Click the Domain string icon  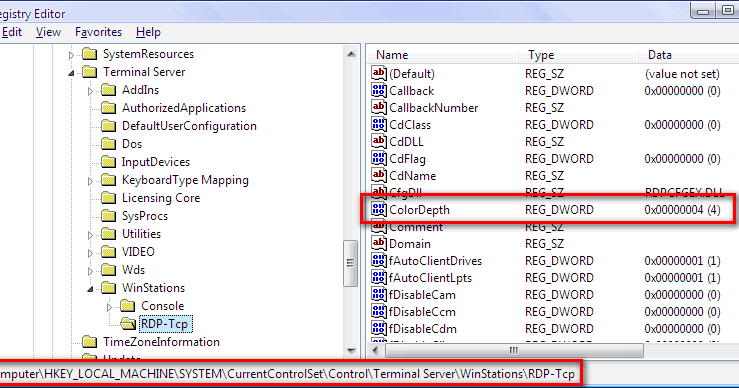coord(379,243)
